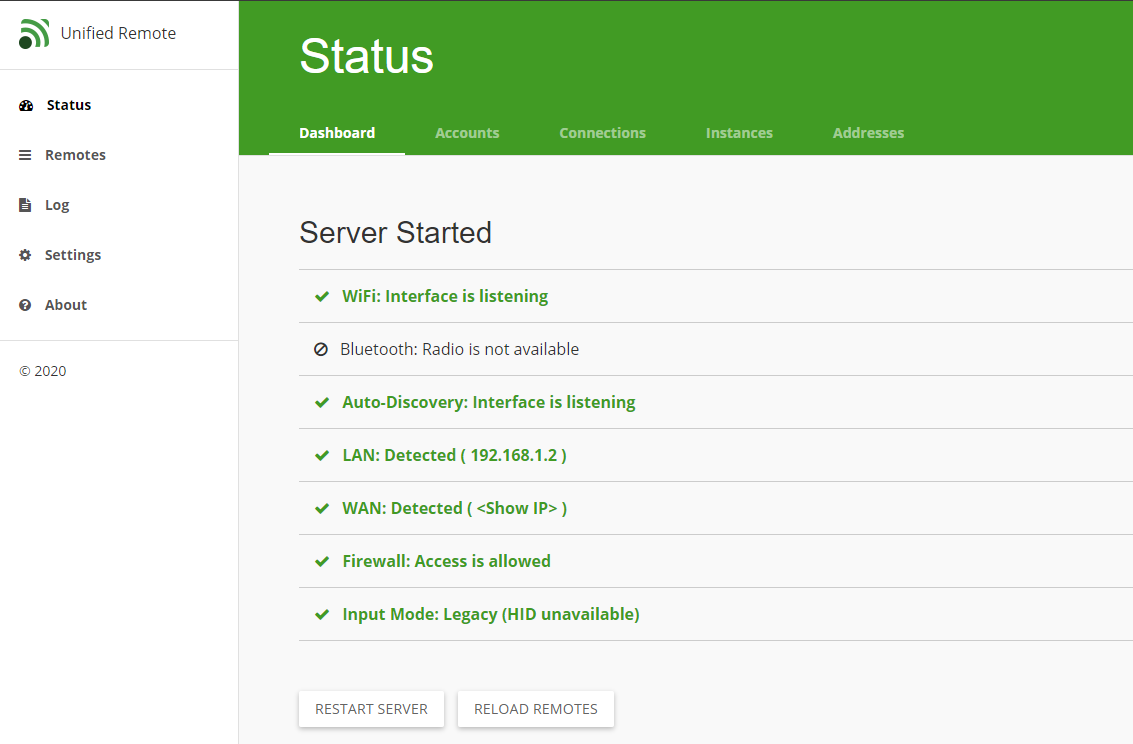This screenshot has height=744, width=1133.
Task: Click the Log document icon
Action: [x=25, y=205]
